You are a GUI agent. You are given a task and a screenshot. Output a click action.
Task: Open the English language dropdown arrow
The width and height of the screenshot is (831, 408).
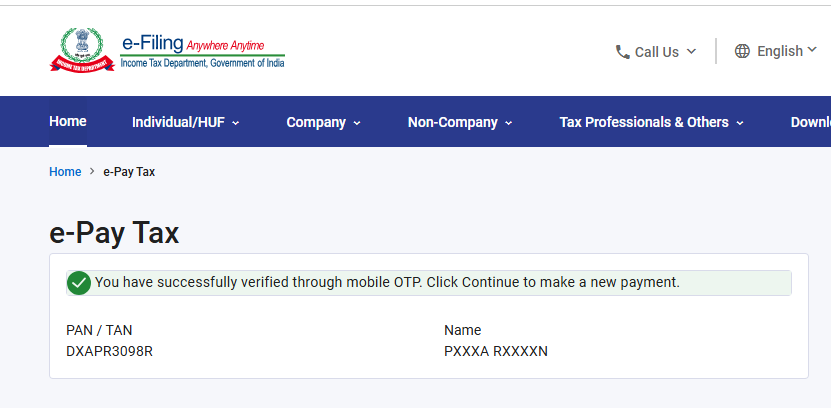tap(813, 50)
